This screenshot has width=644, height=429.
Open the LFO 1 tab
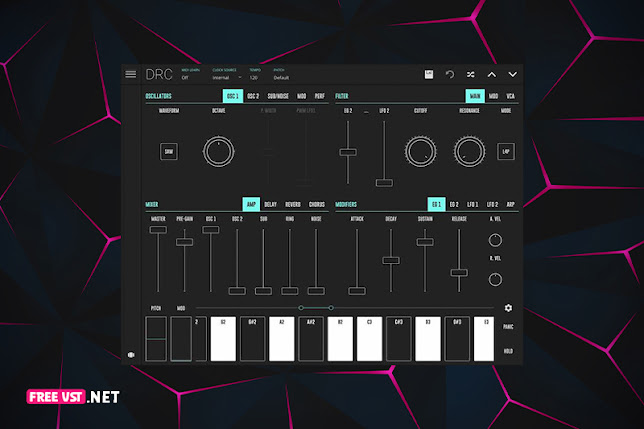pyautogui.click(x=472, y=204)
